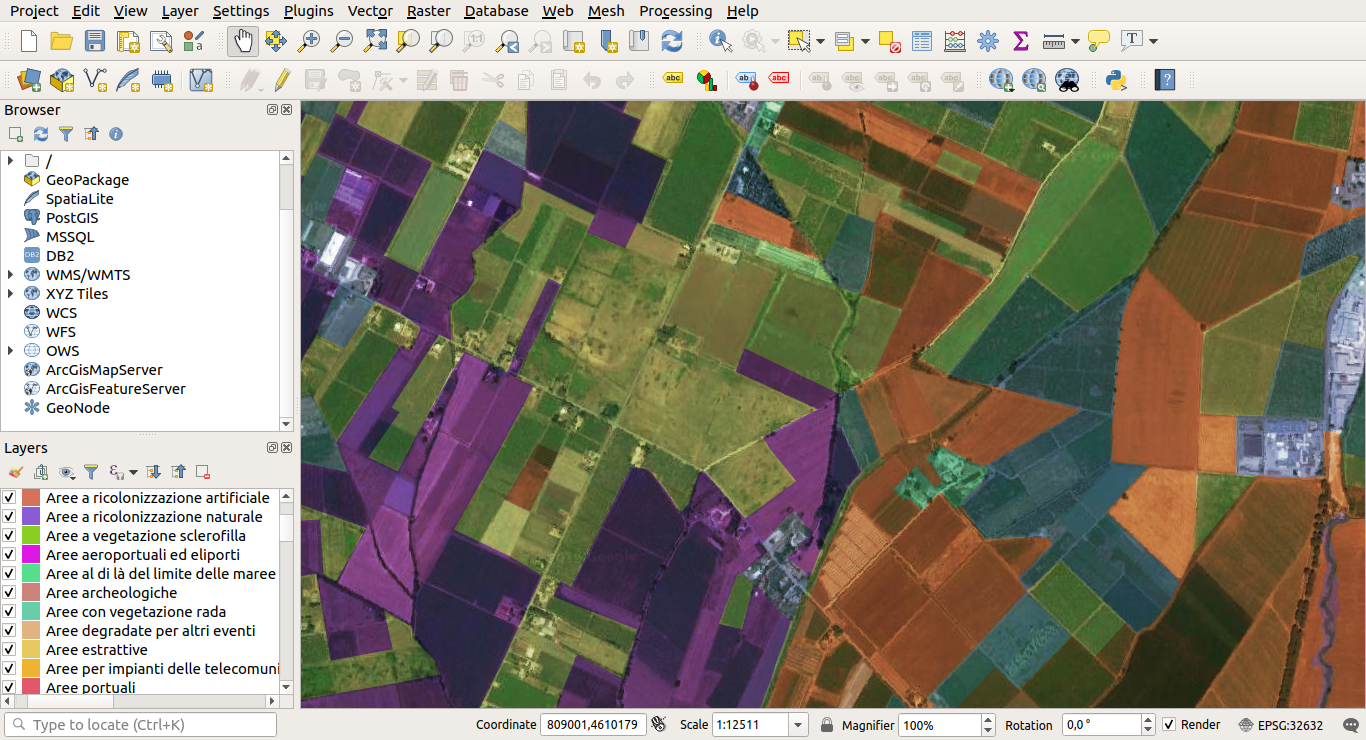Open the Attribute Table icon
The image size is (1366, 740).
coord(922,41)
